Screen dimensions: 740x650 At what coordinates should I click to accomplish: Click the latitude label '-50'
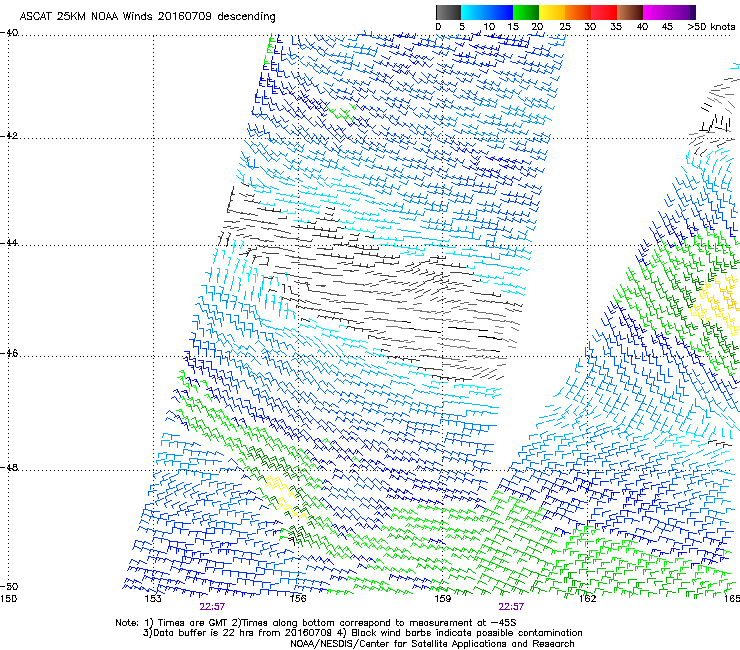9,586
